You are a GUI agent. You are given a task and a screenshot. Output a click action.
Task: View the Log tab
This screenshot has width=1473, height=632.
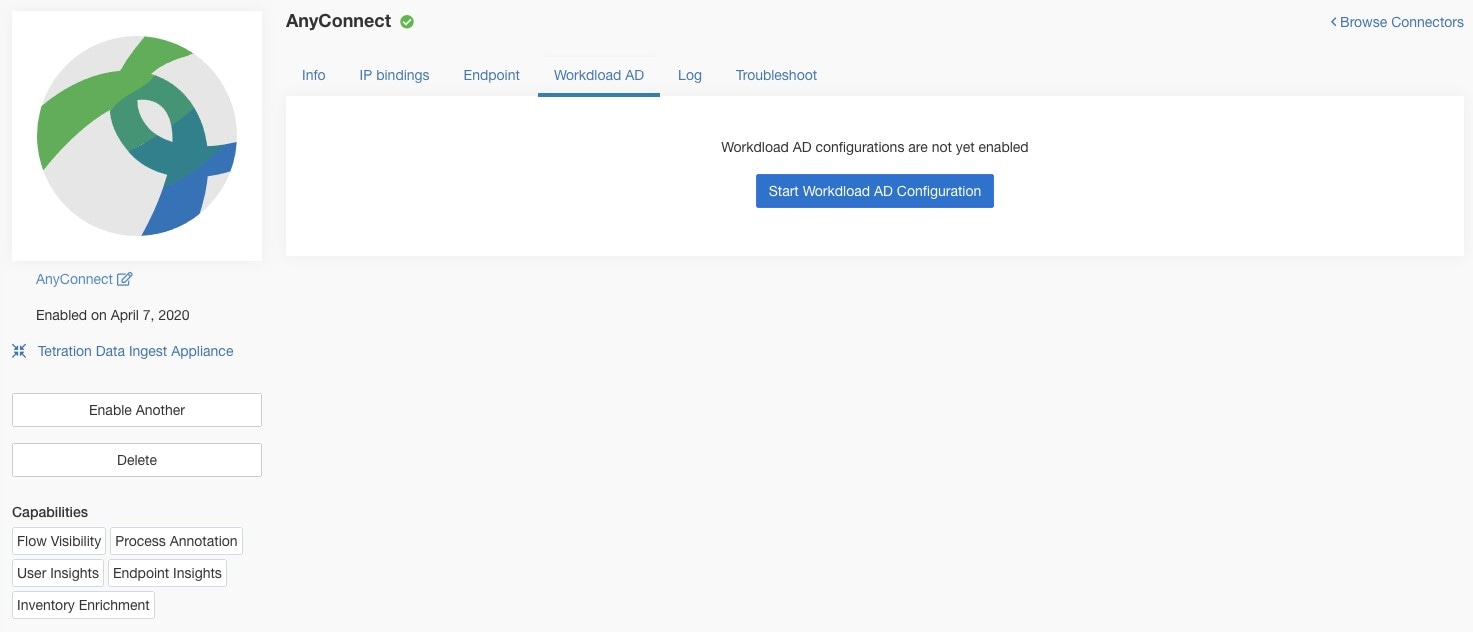pos(690,75)
